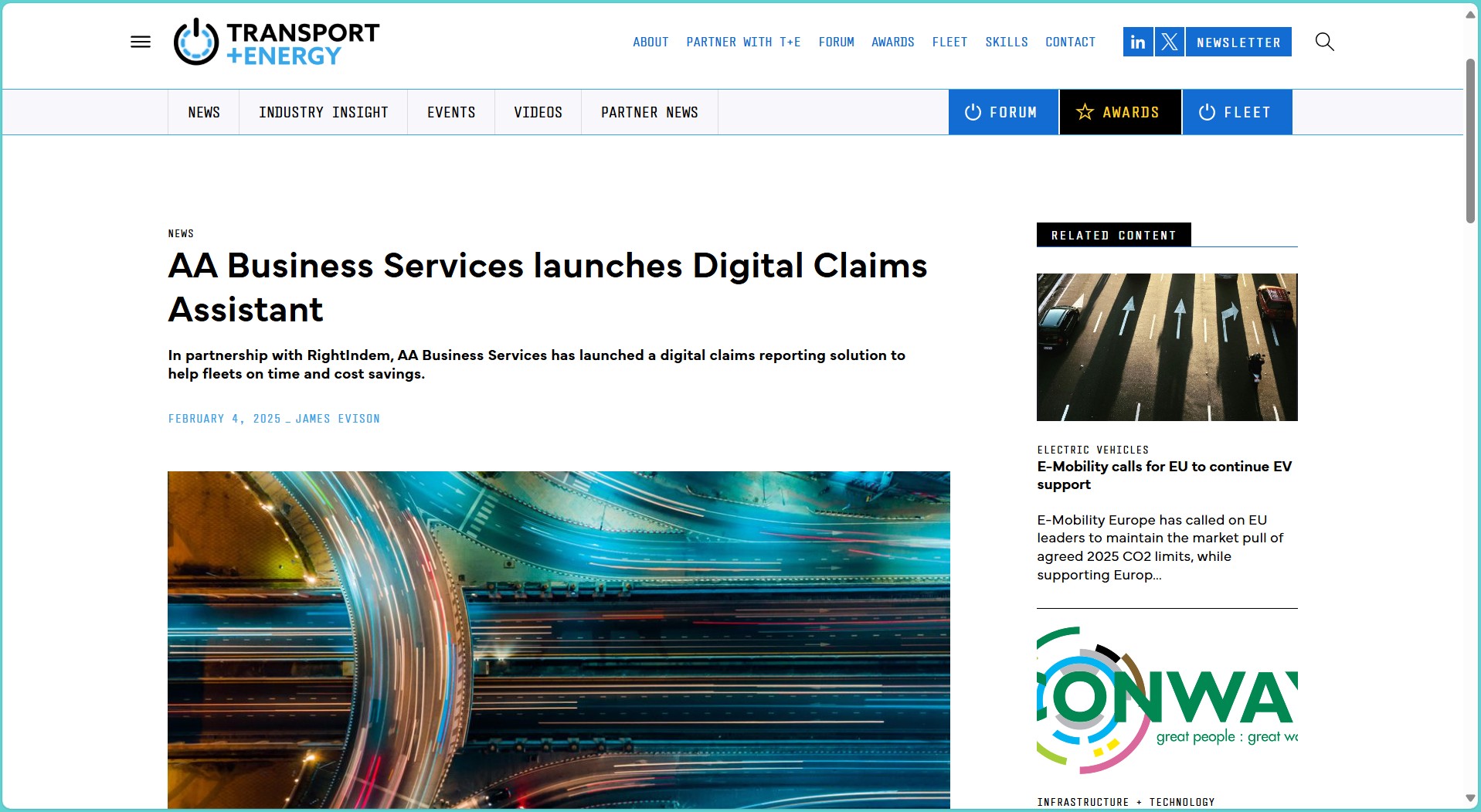The width and height of the screenshot is (1481, 812).
Task: Open the X (Twitter) social icon
Action: 1170,42
